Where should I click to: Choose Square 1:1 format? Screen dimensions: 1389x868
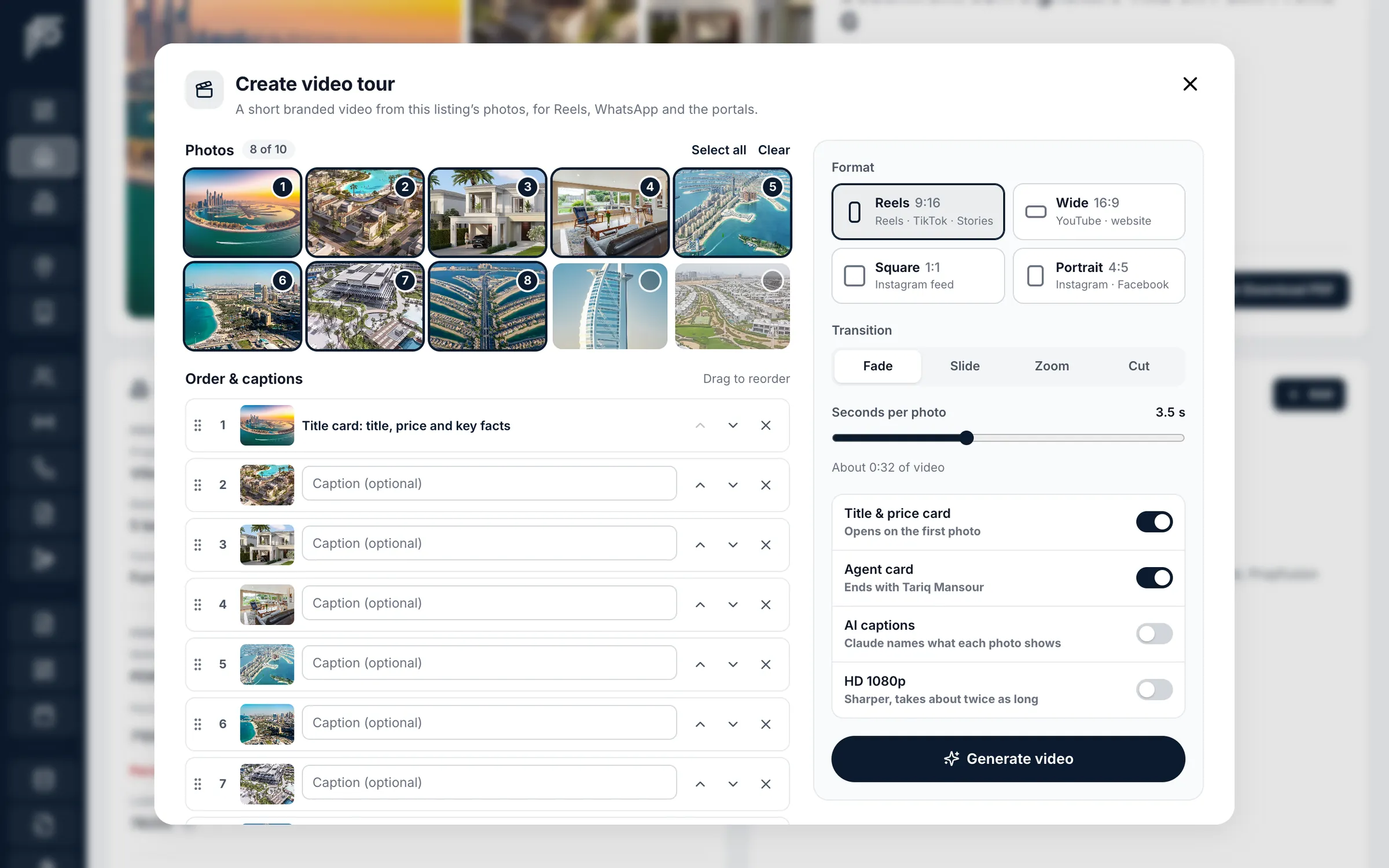click(918, 276)
